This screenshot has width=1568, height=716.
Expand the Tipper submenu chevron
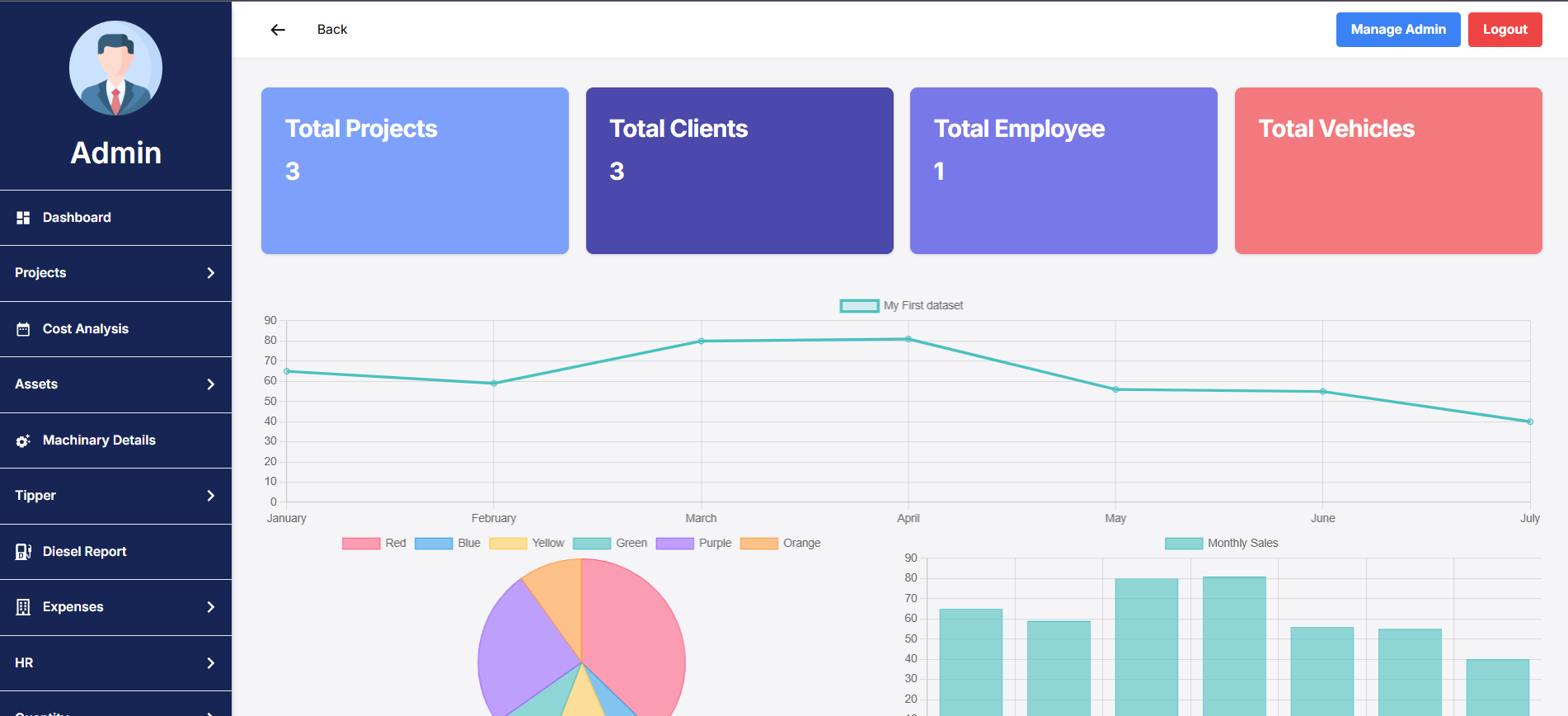(x=210, y=496)
